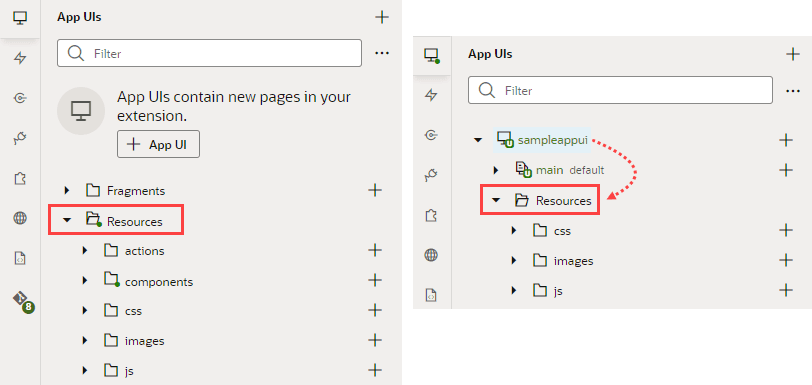Click circular services icon beside Fragments panel
This screenshot has height=385, width=812.
20,98
